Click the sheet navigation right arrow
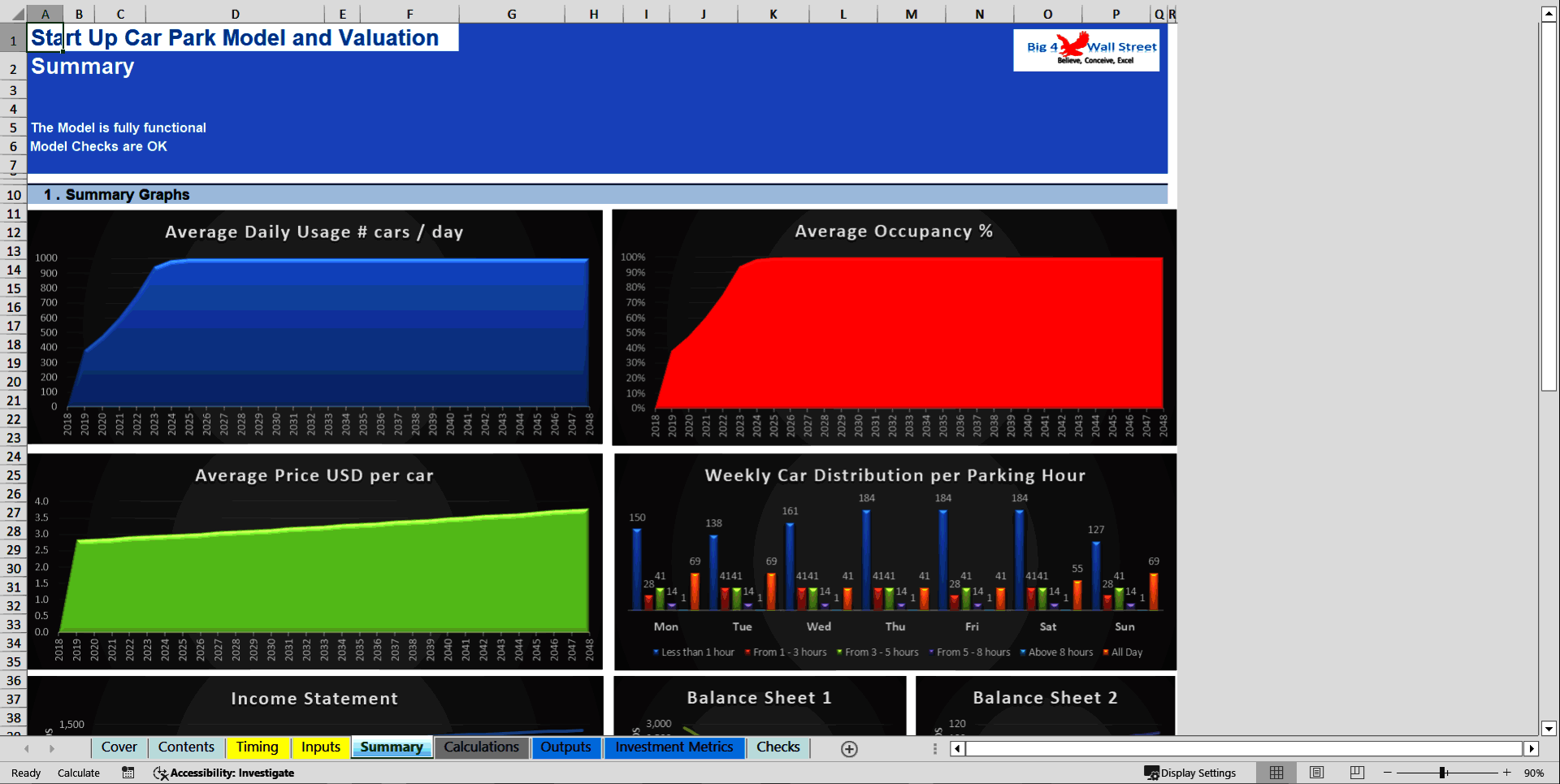 tap(53, 748)
